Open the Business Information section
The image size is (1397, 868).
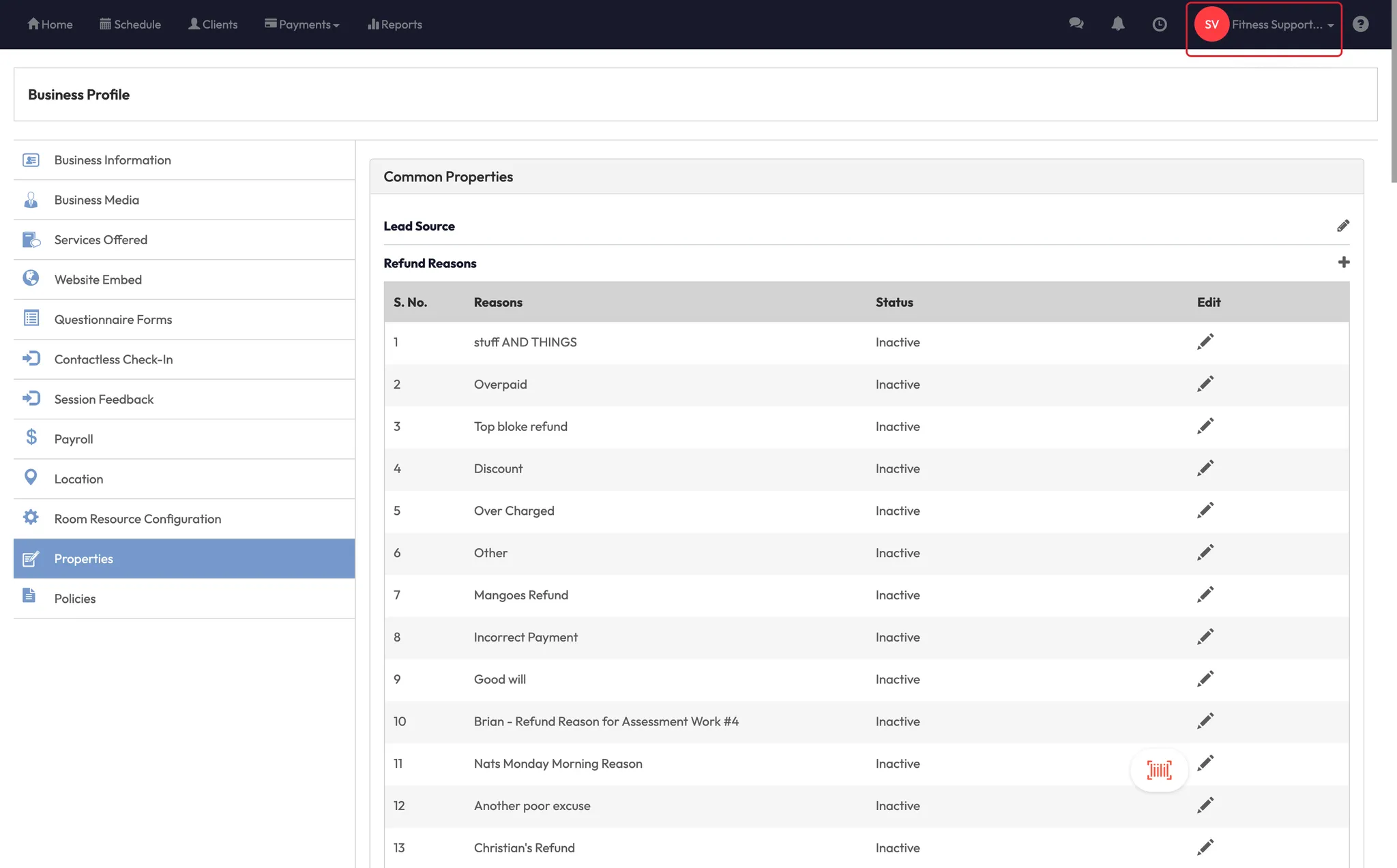pyautogui.click(x=113, y=160)
